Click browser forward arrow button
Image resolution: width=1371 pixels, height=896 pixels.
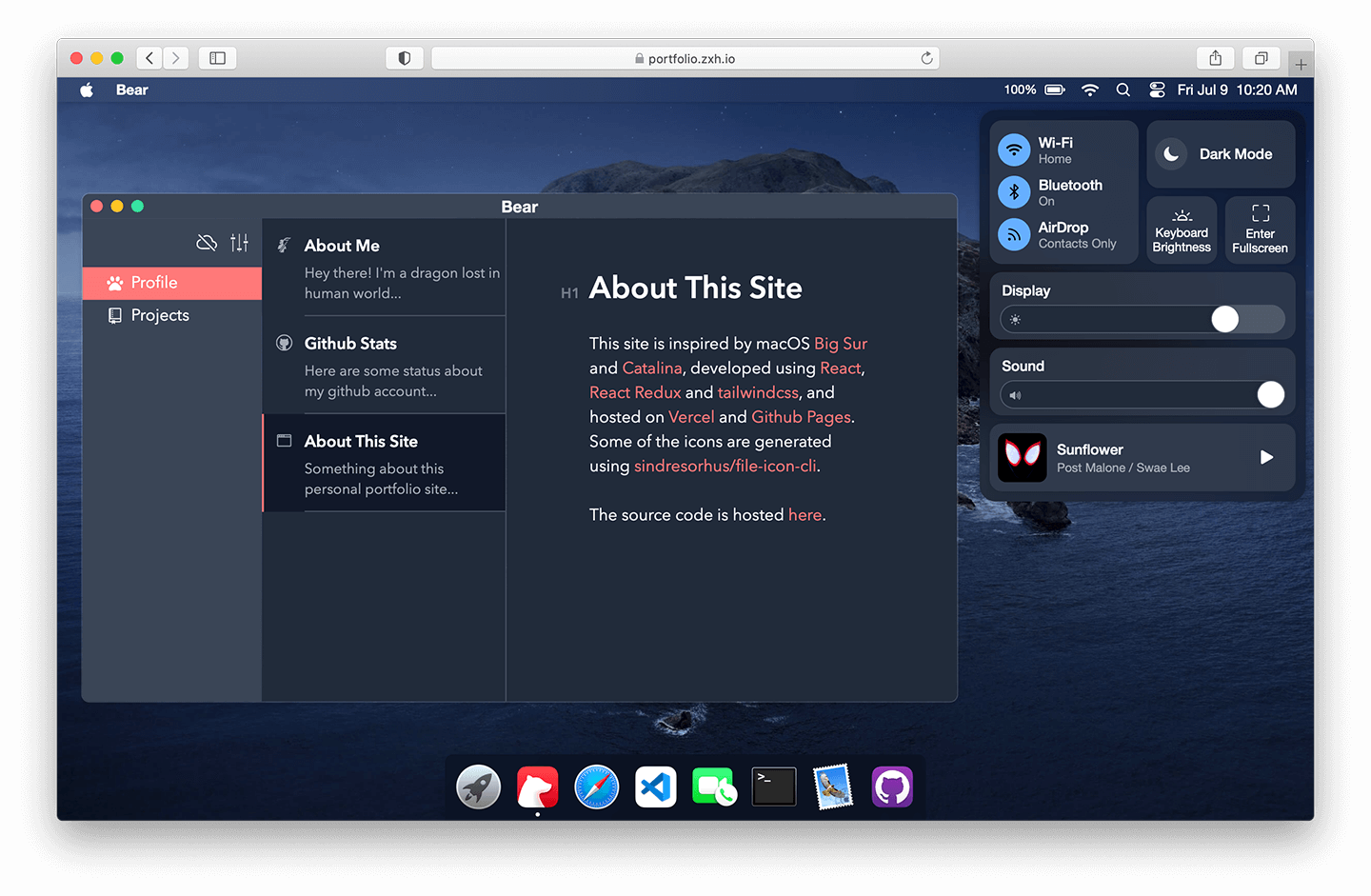tap(175, 58)
